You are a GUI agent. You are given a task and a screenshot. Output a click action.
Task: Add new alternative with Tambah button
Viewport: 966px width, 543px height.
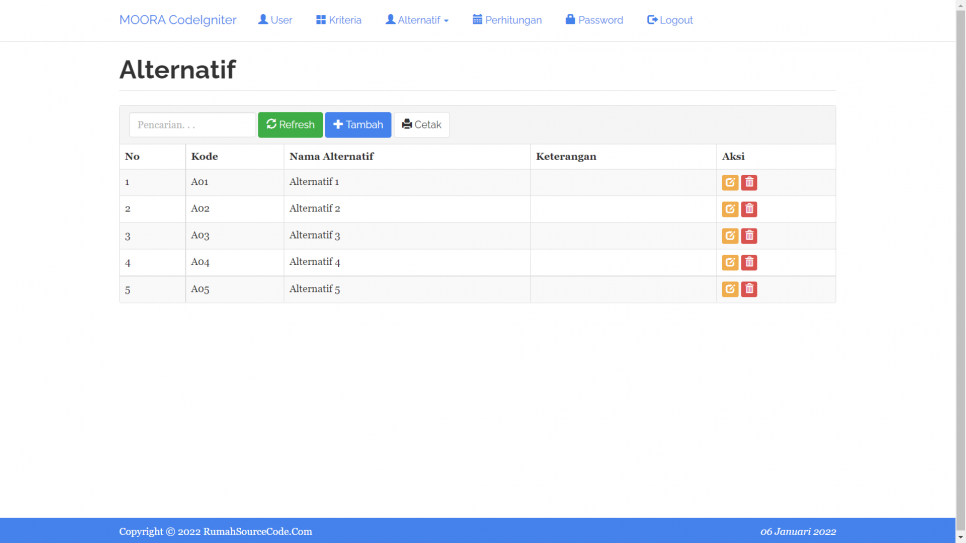[358, 125]
